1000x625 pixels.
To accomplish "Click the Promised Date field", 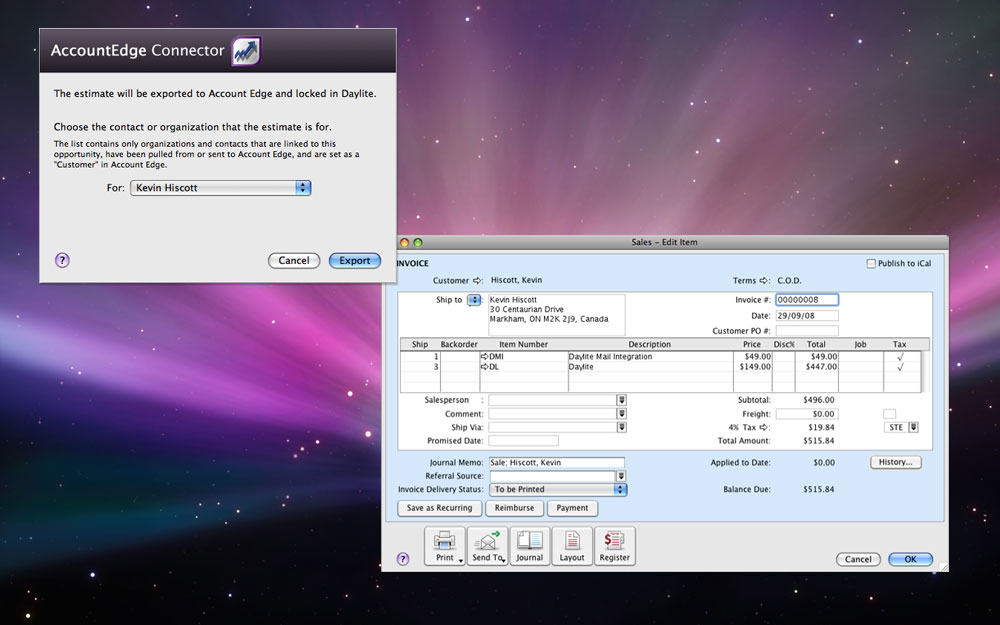I will 524,441.
